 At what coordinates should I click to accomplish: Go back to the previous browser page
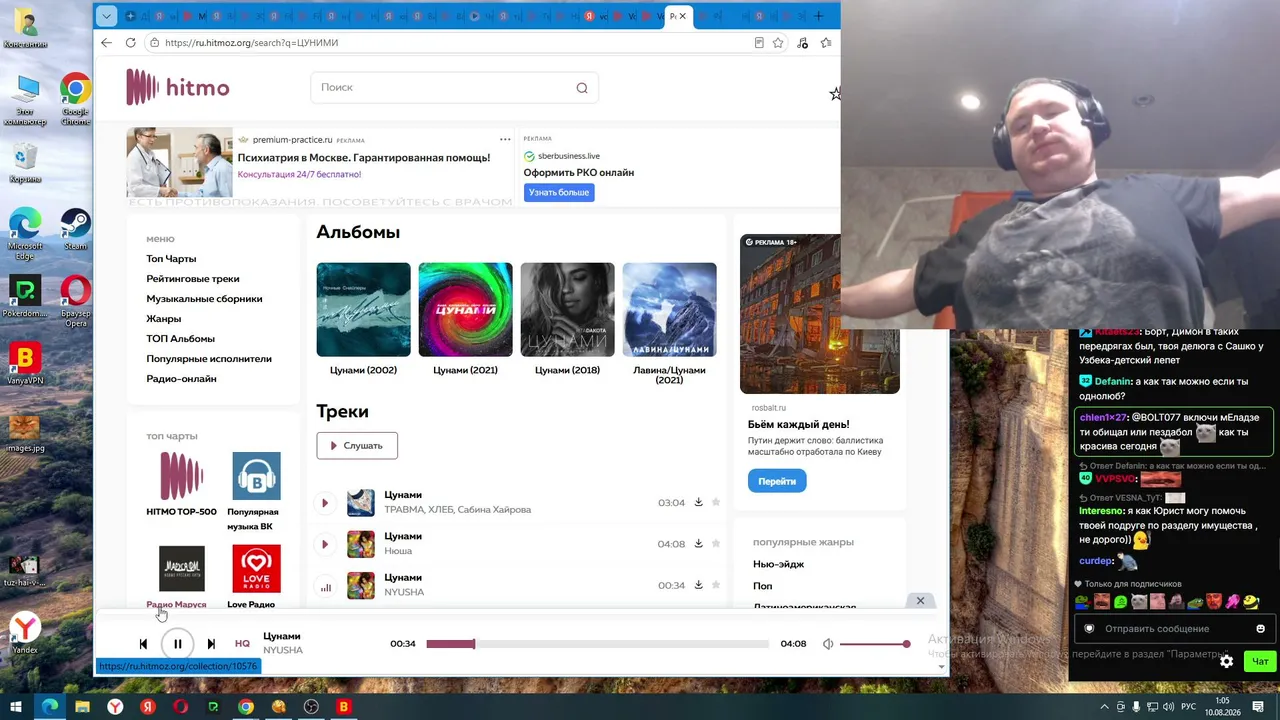click(106, 43)
